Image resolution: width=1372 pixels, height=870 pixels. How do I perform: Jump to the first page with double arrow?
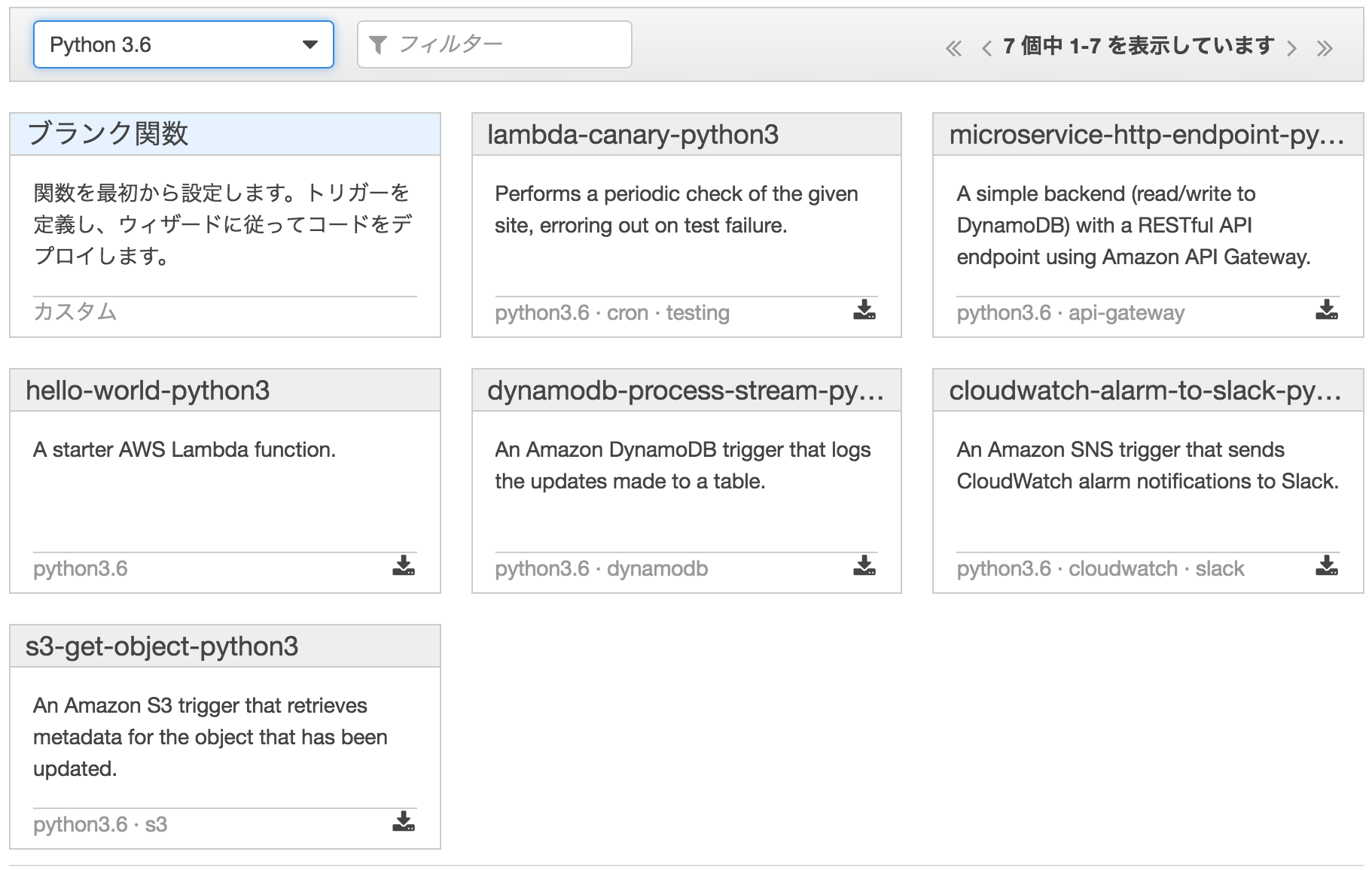point(955,47)
